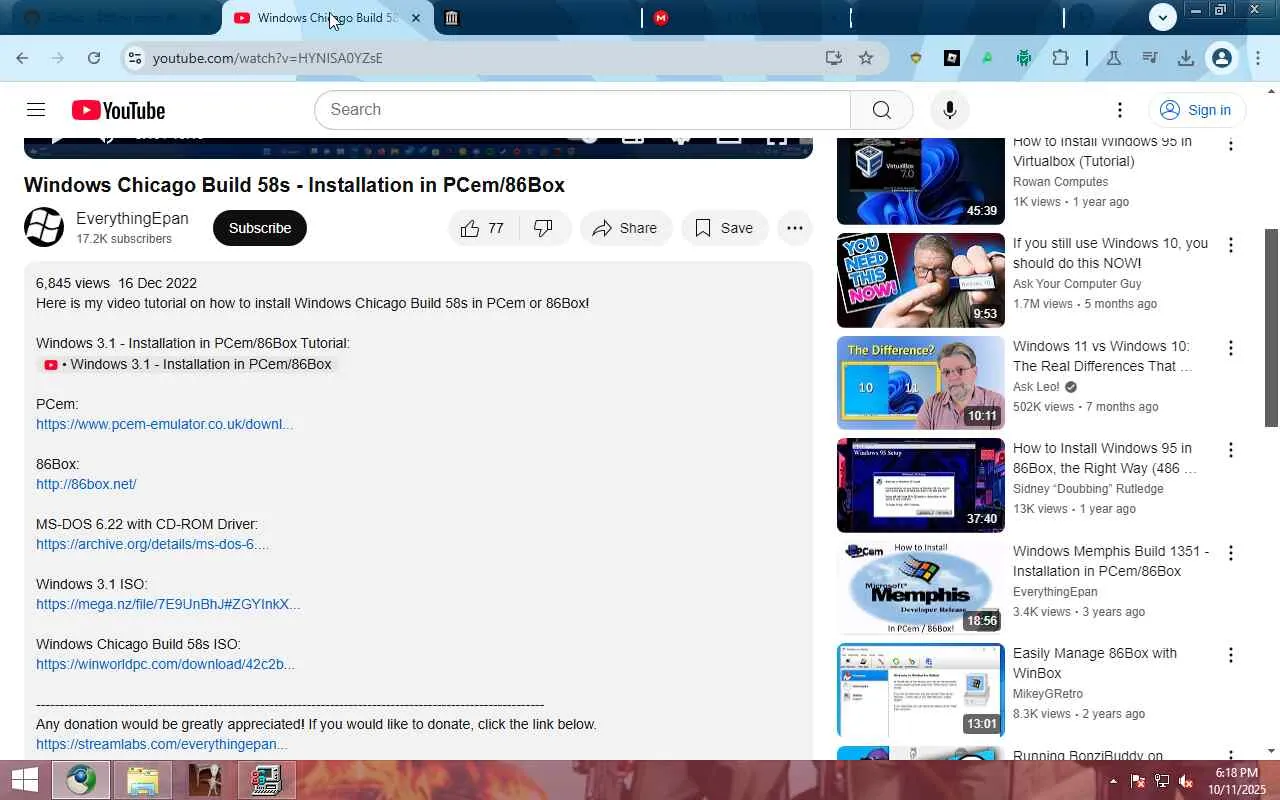The width and height of the screenshot is (1280, 800).
Task: Open Memphis Build 1351 video thumbnail
Action: coord(921,588)
